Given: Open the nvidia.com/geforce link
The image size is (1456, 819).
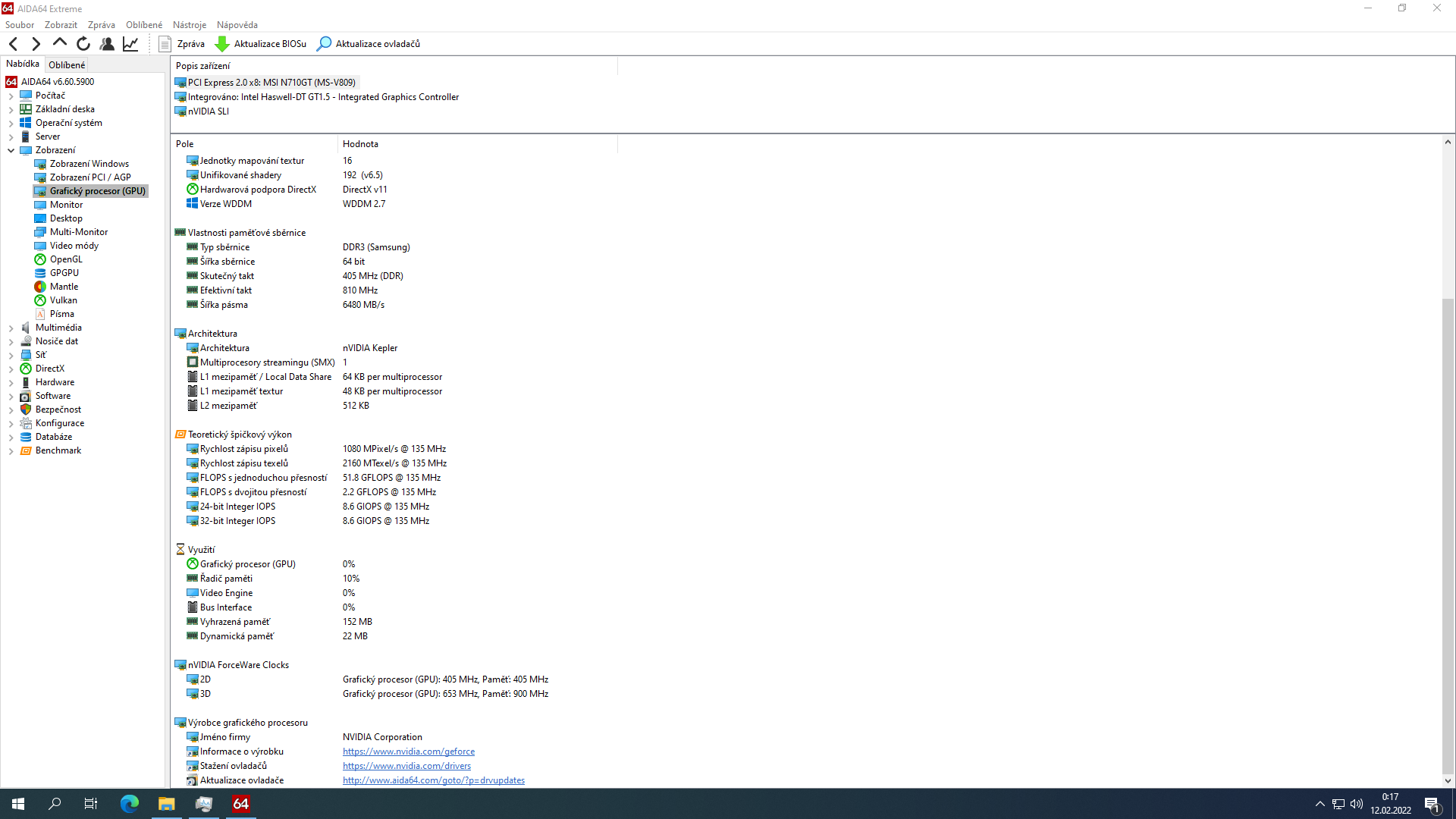Looking at the screenshot, I should [408, 752].
